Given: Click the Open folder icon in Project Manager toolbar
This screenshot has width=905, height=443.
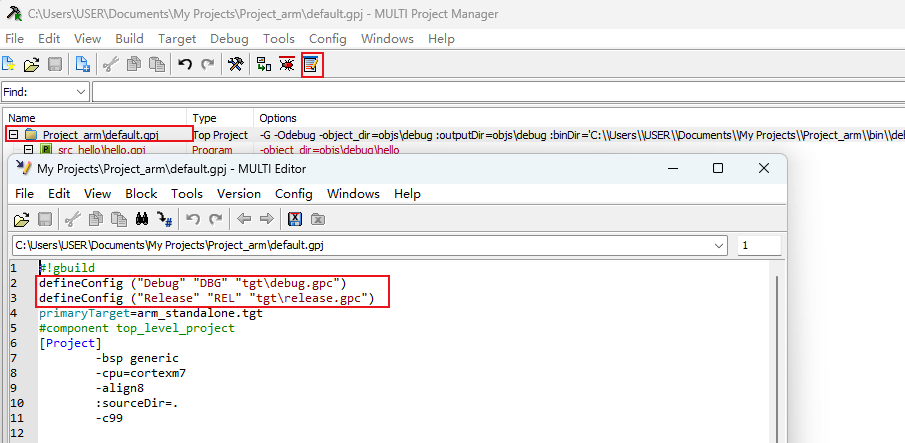Looking at the screenshot, I should (31, 64).
